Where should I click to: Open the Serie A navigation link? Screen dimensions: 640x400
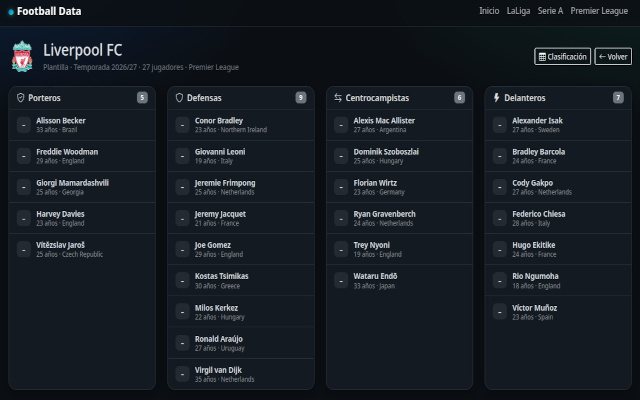pyautogui.click(x=550, y=11)
